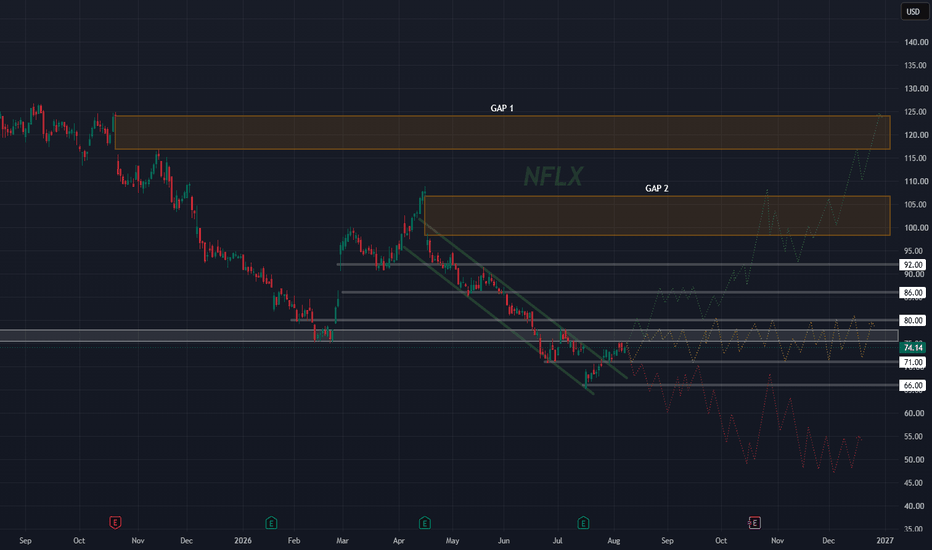Click the 86.00 horizontal line price tag
The width and height of the screenshot is (932, 550).
pyautogui.click(x=912, y=293)
